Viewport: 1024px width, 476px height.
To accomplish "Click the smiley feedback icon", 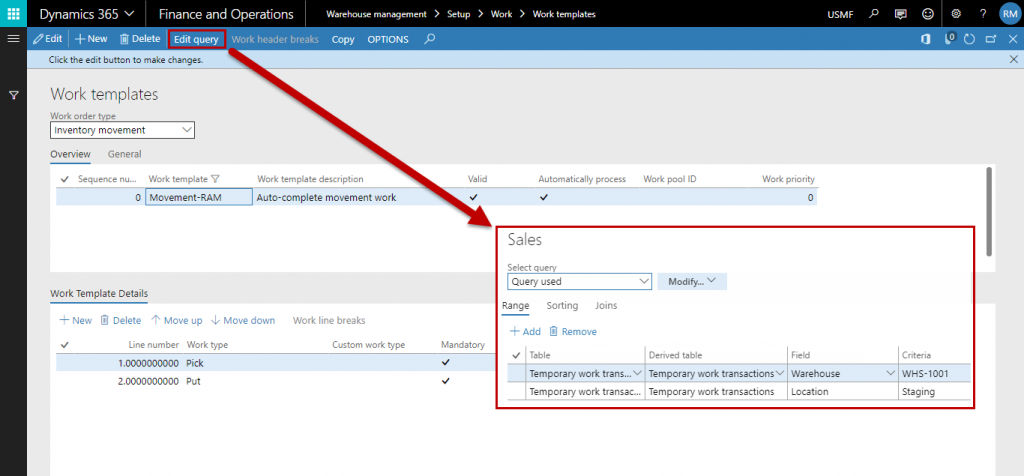I will pos(927,14).
